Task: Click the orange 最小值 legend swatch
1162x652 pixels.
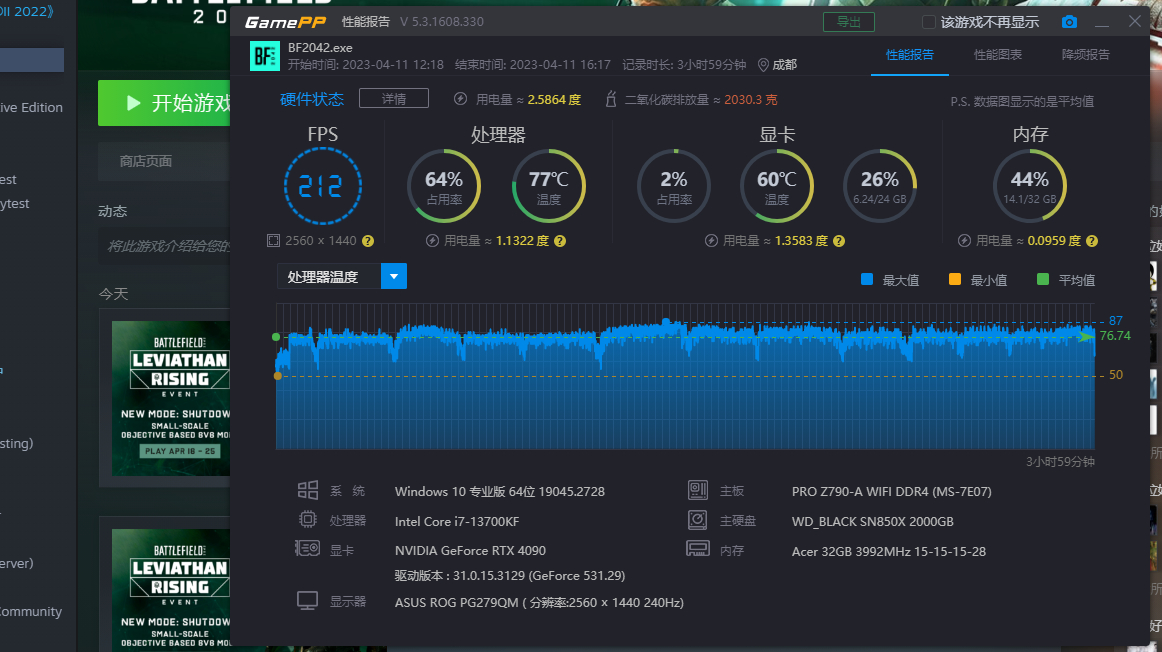Action: 954,279
